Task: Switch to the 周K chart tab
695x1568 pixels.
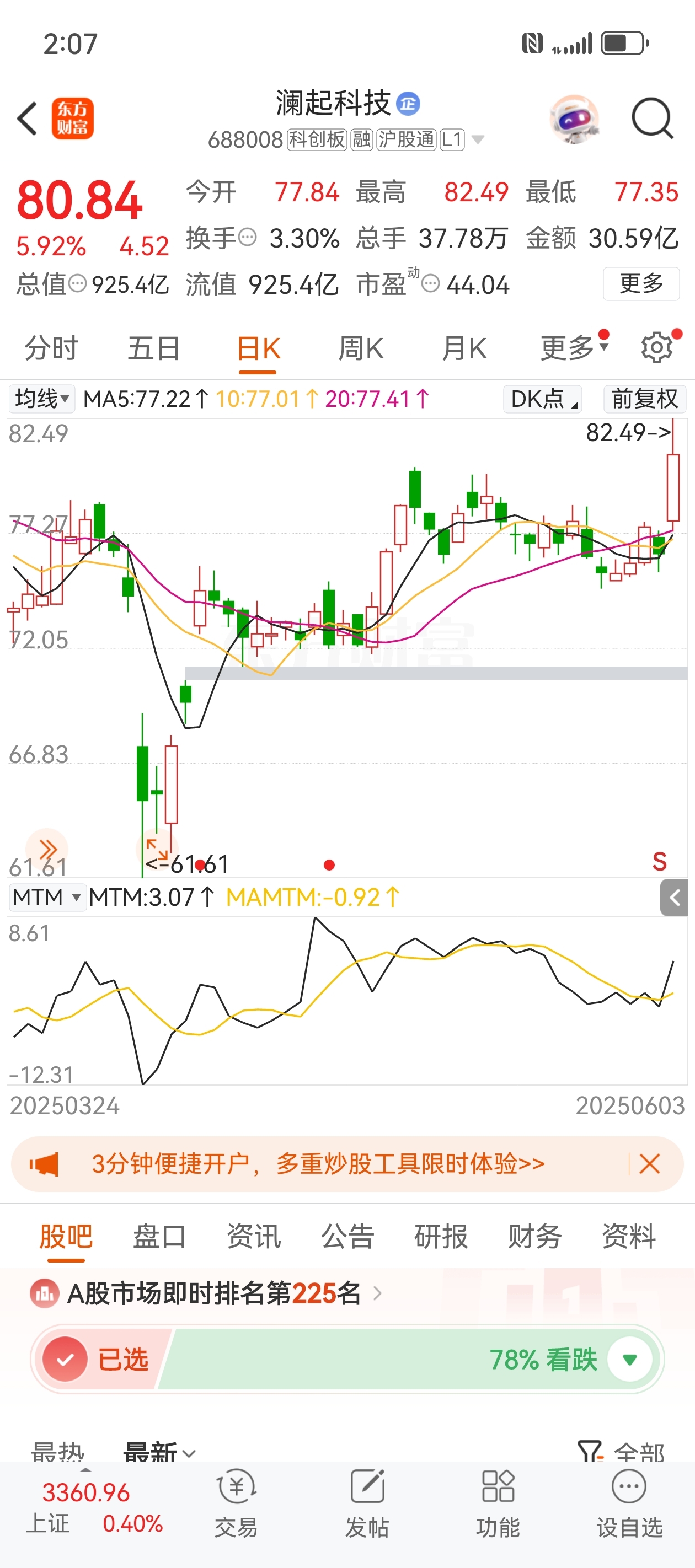Action: click(361, 348)
